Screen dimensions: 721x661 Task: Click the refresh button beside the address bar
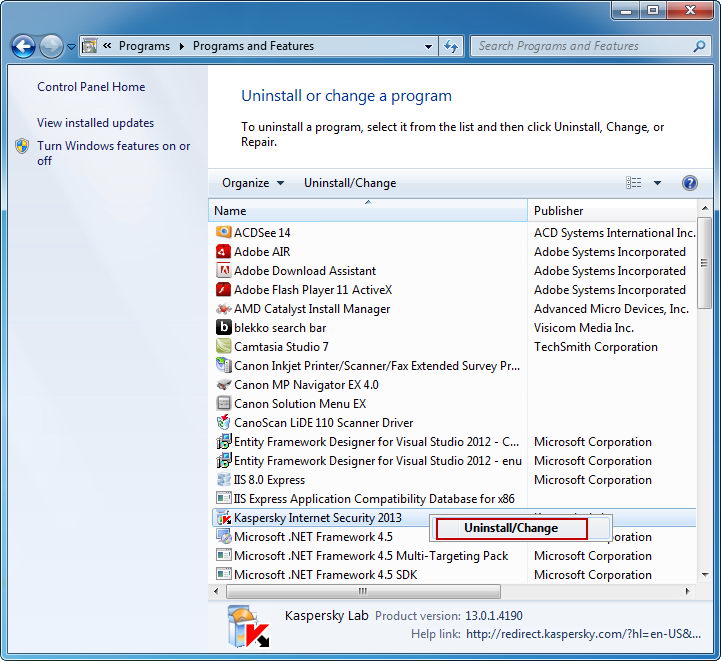[451, 46]
